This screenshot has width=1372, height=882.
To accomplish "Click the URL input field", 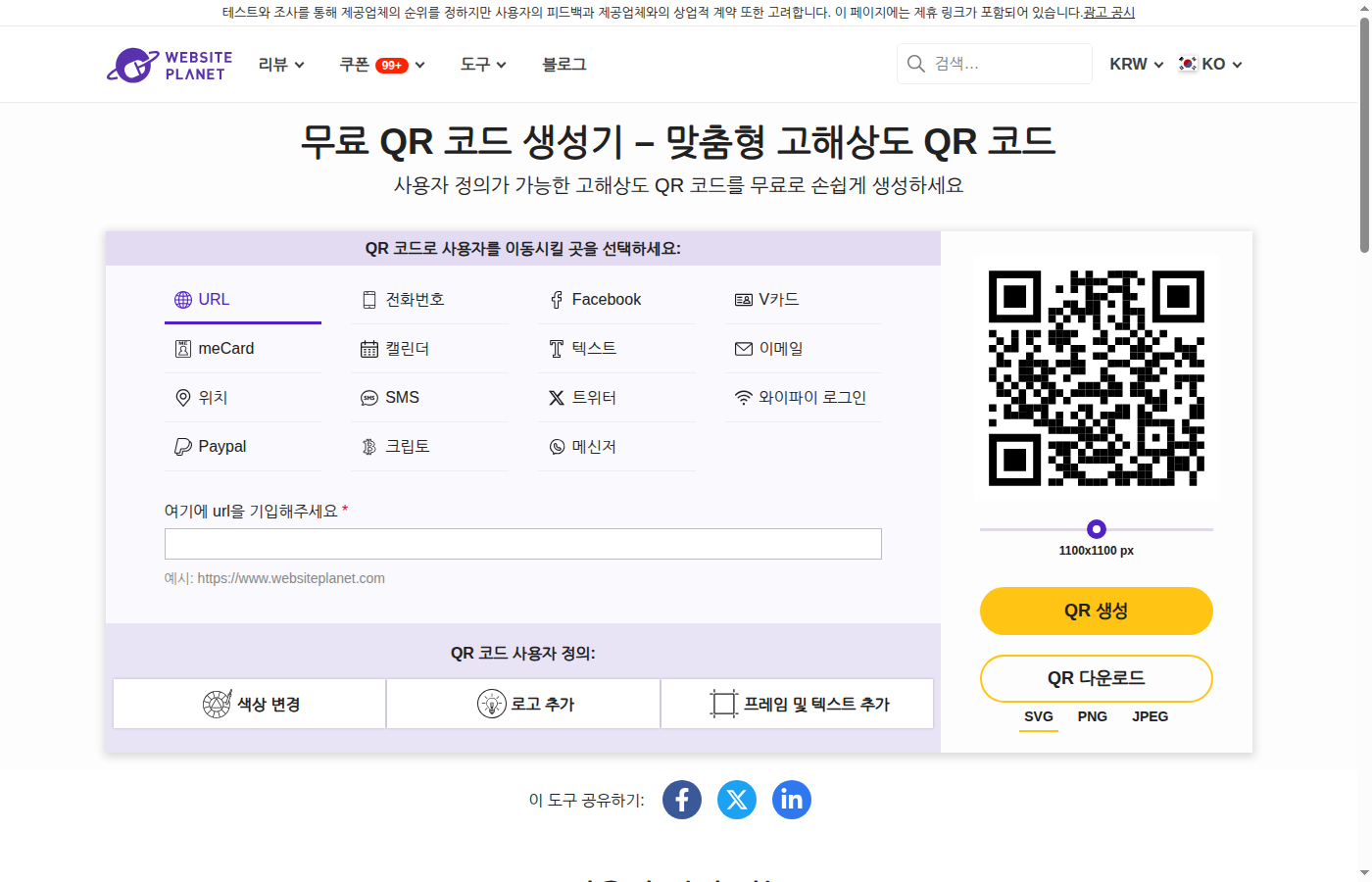I will tap(522, 543).
